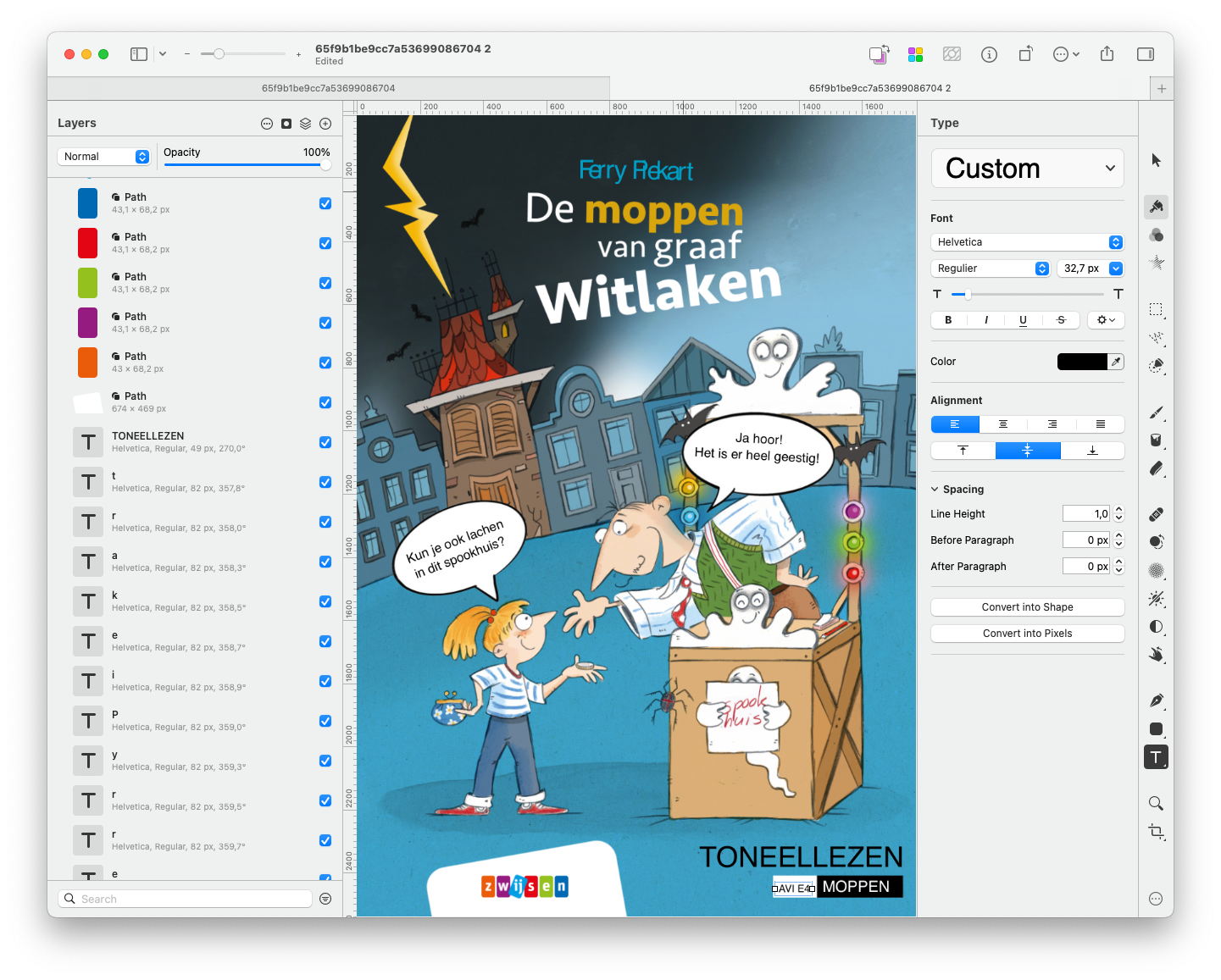Apply Strikethrough formatting
This screenshot has width=1221, height=980.
coord(1061,320)
